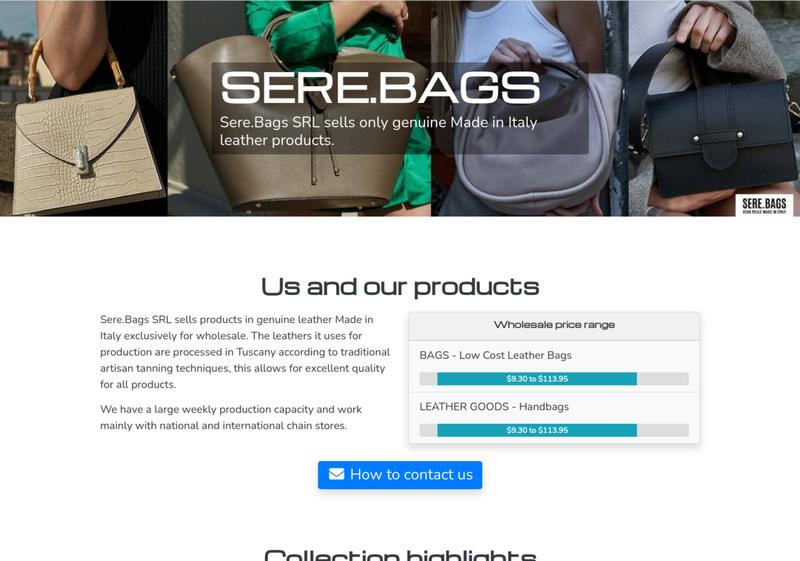800x561 pixels.
Task: Click the $9.30 to $113.95 text under LEATHER GOODS
Action: tap(537, 430)
